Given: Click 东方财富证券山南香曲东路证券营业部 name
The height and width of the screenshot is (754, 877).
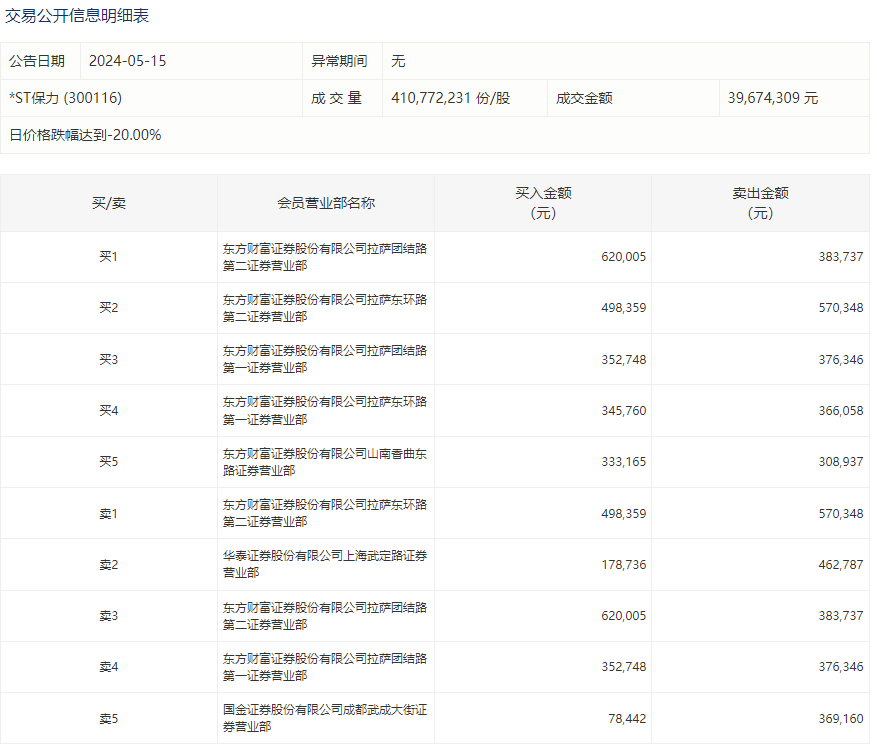Looking at the screenshot, I should [x=326, y=461].
